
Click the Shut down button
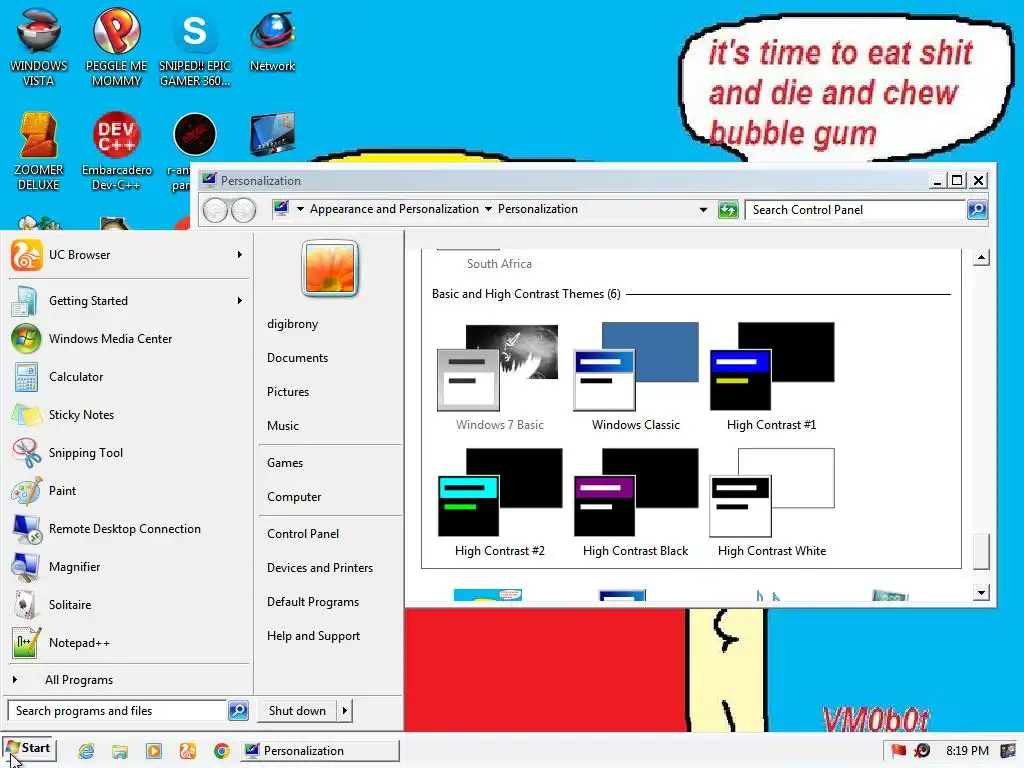click(297, 711)
